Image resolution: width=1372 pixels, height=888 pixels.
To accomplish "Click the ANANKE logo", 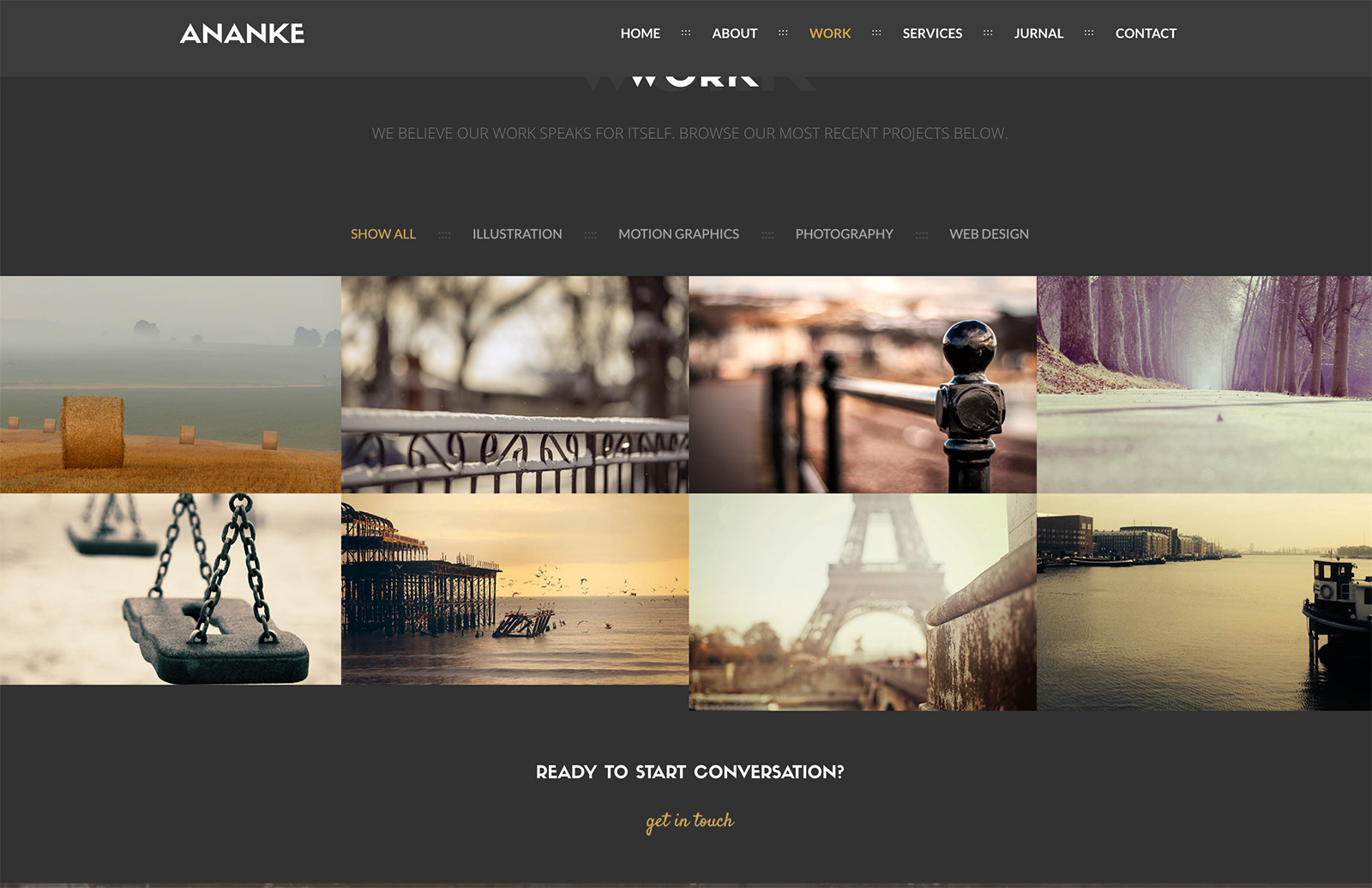I will 242,33.
